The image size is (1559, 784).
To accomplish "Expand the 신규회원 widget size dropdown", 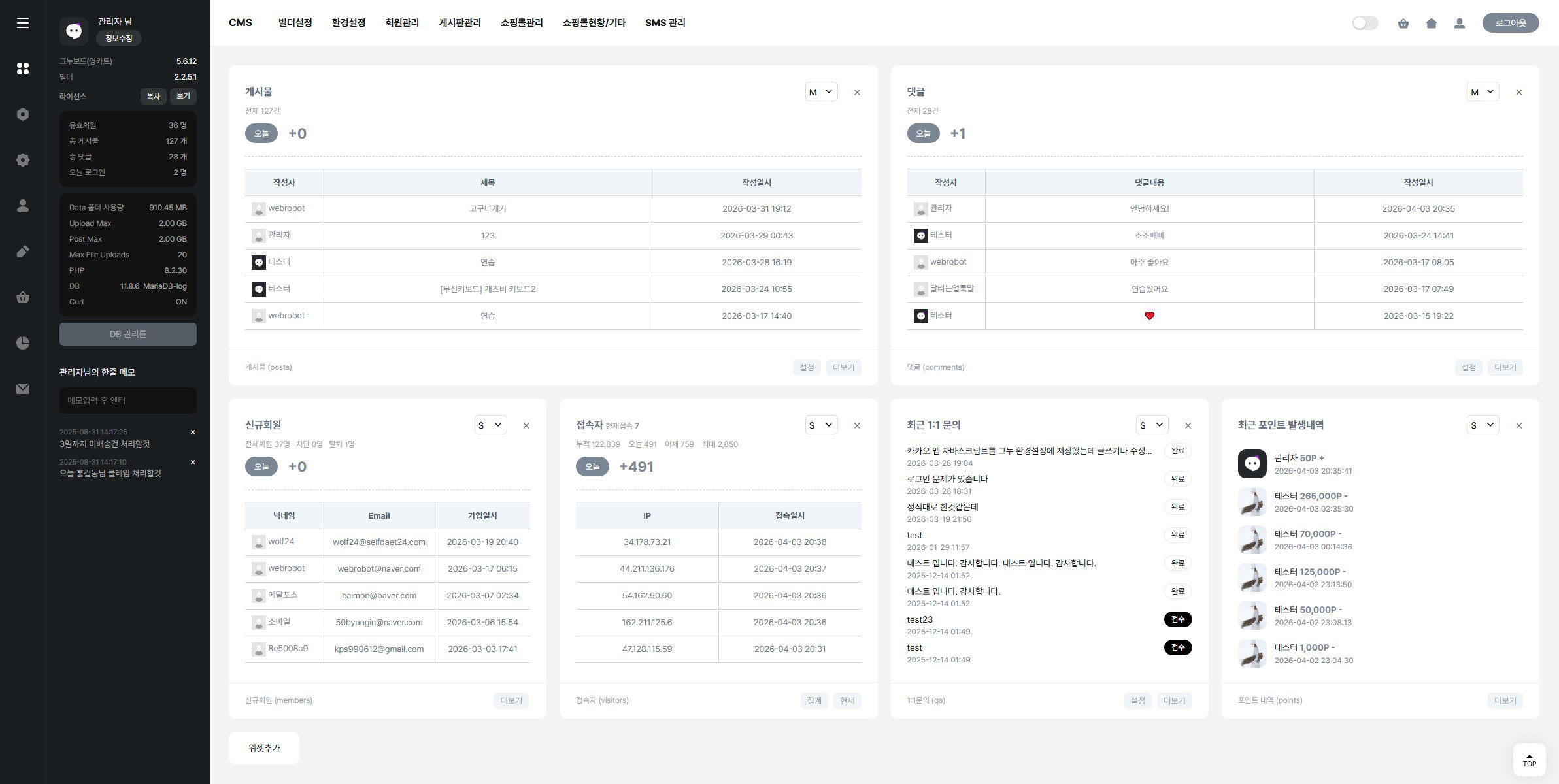I will tap(490, 425).
